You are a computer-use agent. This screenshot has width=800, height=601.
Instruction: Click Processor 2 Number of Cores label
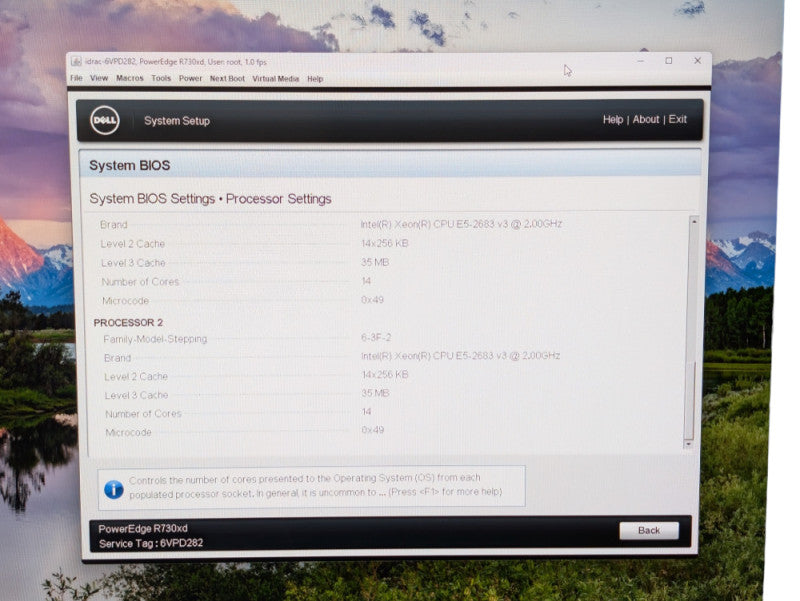click(143, 414)
